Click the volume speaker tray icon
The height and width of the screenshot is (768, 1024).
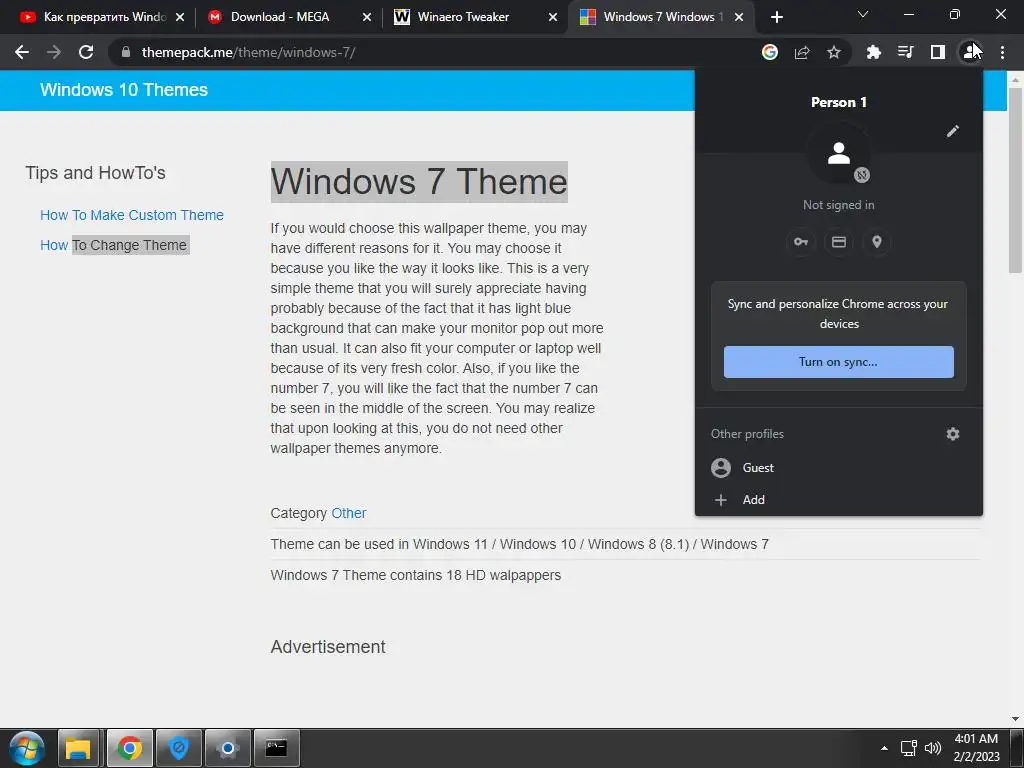click(933, 748)
